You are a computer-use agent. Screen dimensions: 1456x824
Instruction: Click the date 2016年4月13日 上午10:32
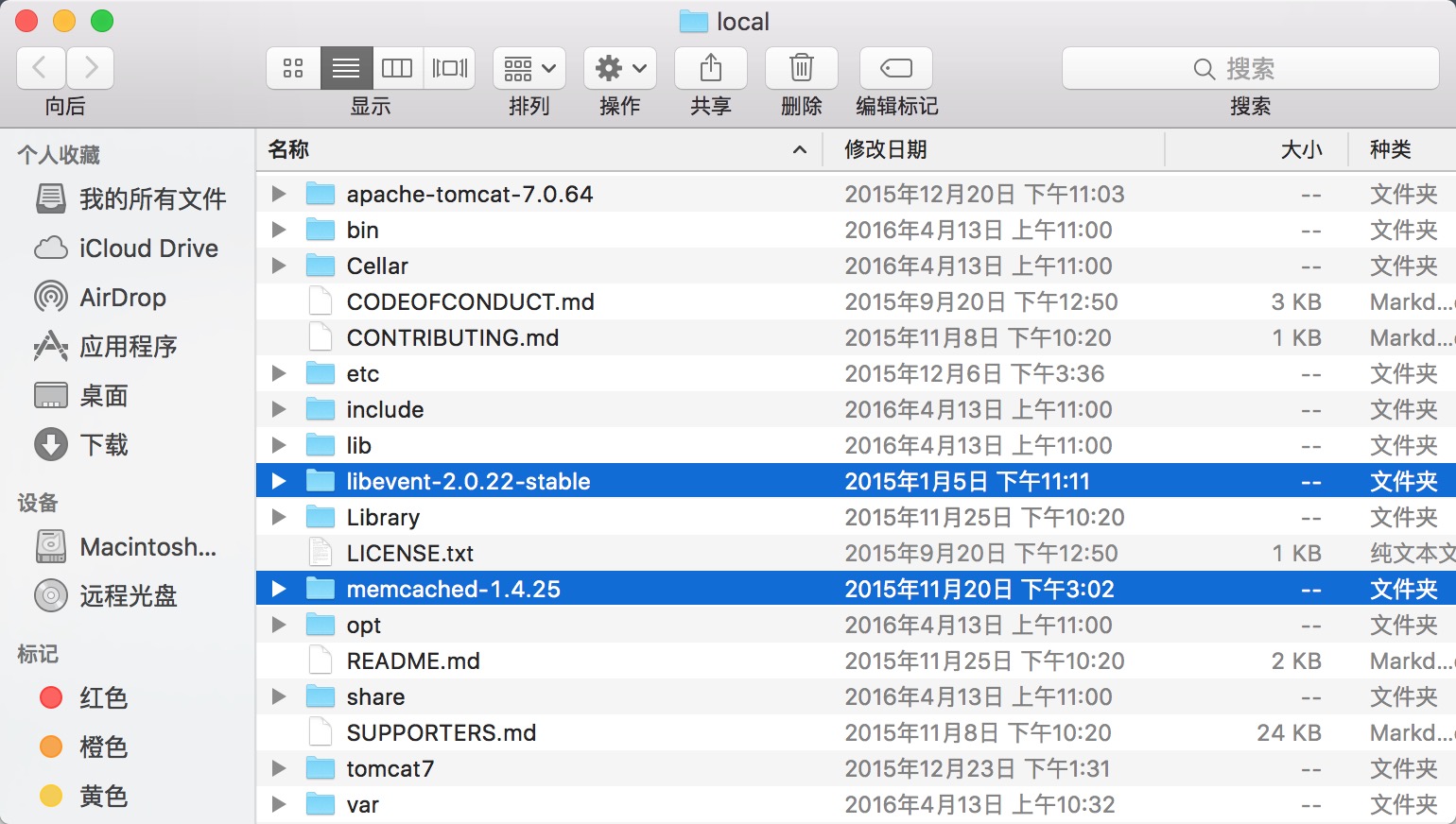point(979,804)
